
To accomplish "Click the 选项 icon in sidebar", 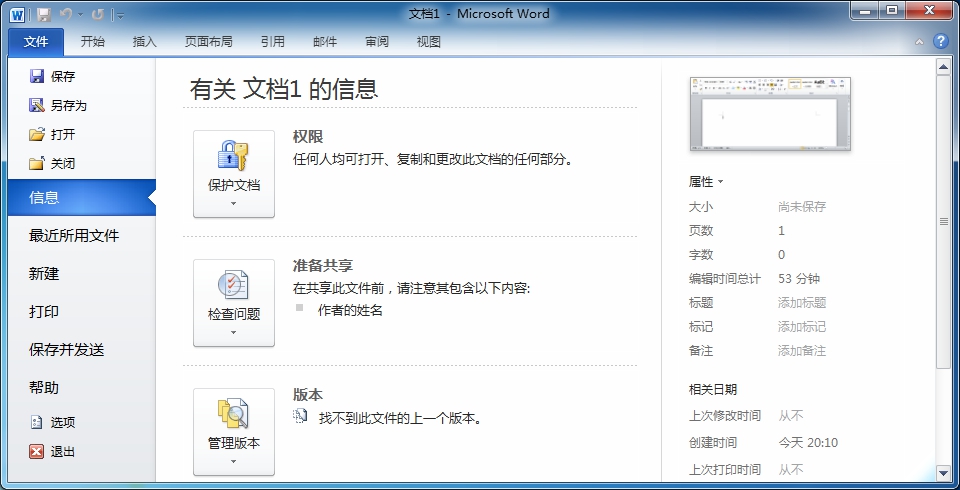I will (37, 422).
